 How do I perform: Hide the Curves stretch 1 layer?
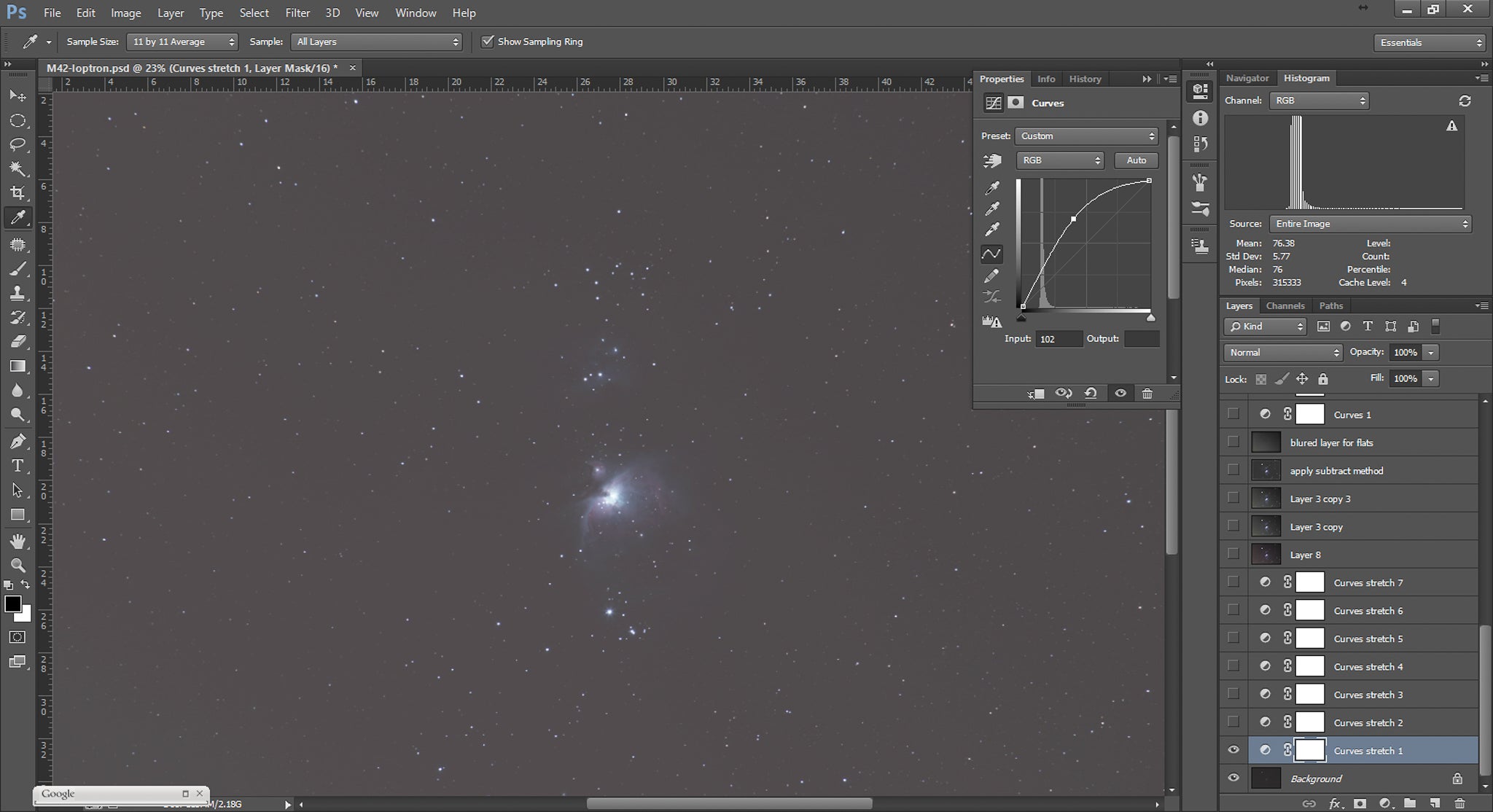click(1233, 750)
